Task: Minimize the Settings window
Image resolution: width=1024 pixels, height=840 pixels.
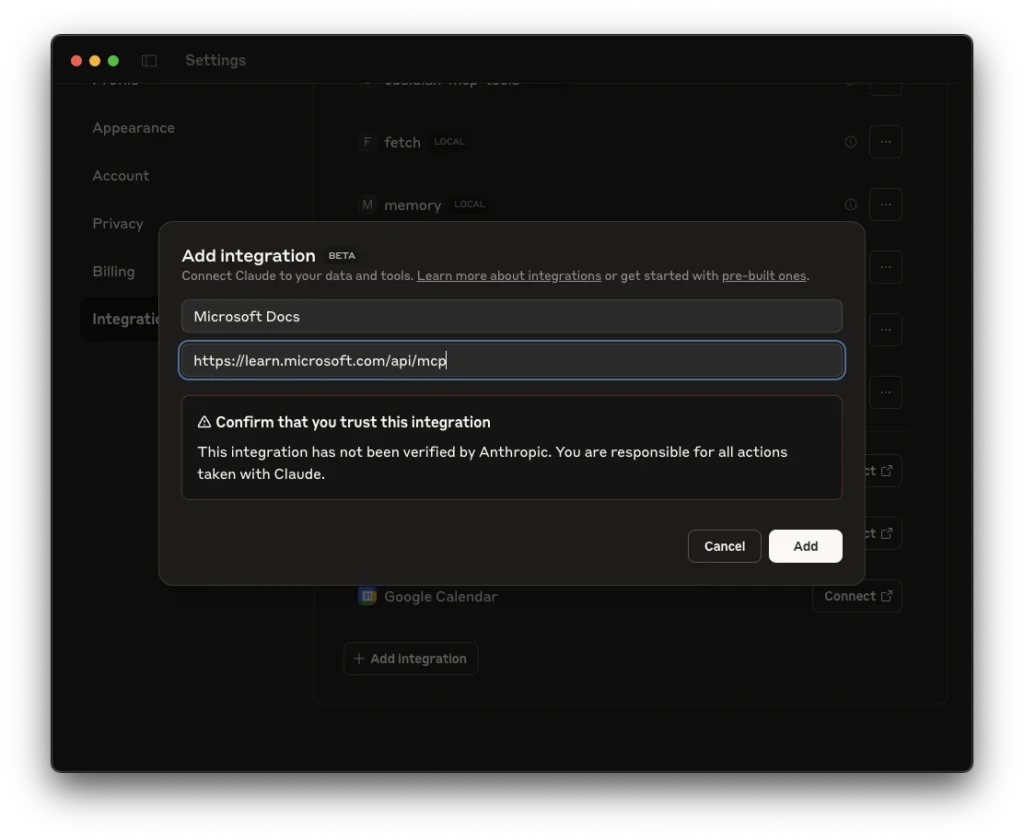Action: tap(95, 61)
